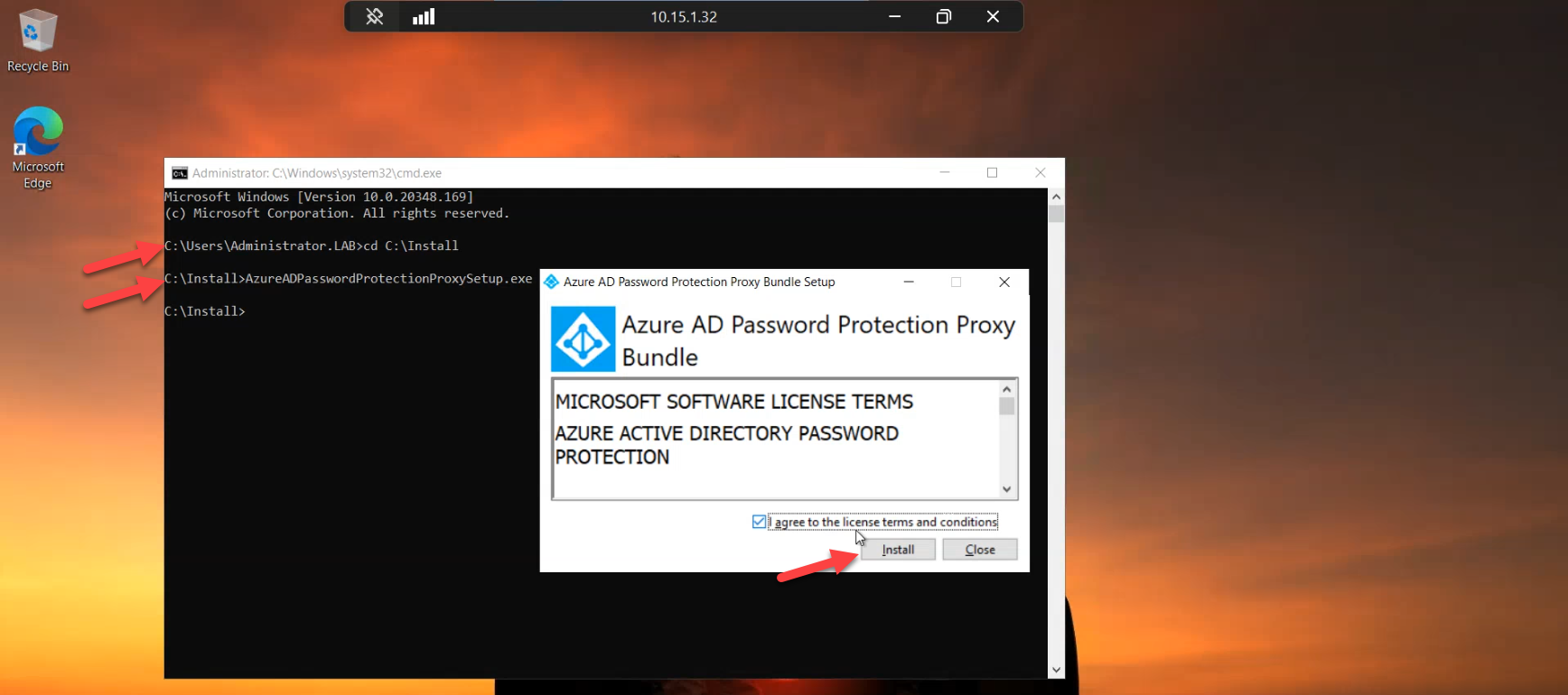Open the Recycle Bin desktop icon

(37, 42)
